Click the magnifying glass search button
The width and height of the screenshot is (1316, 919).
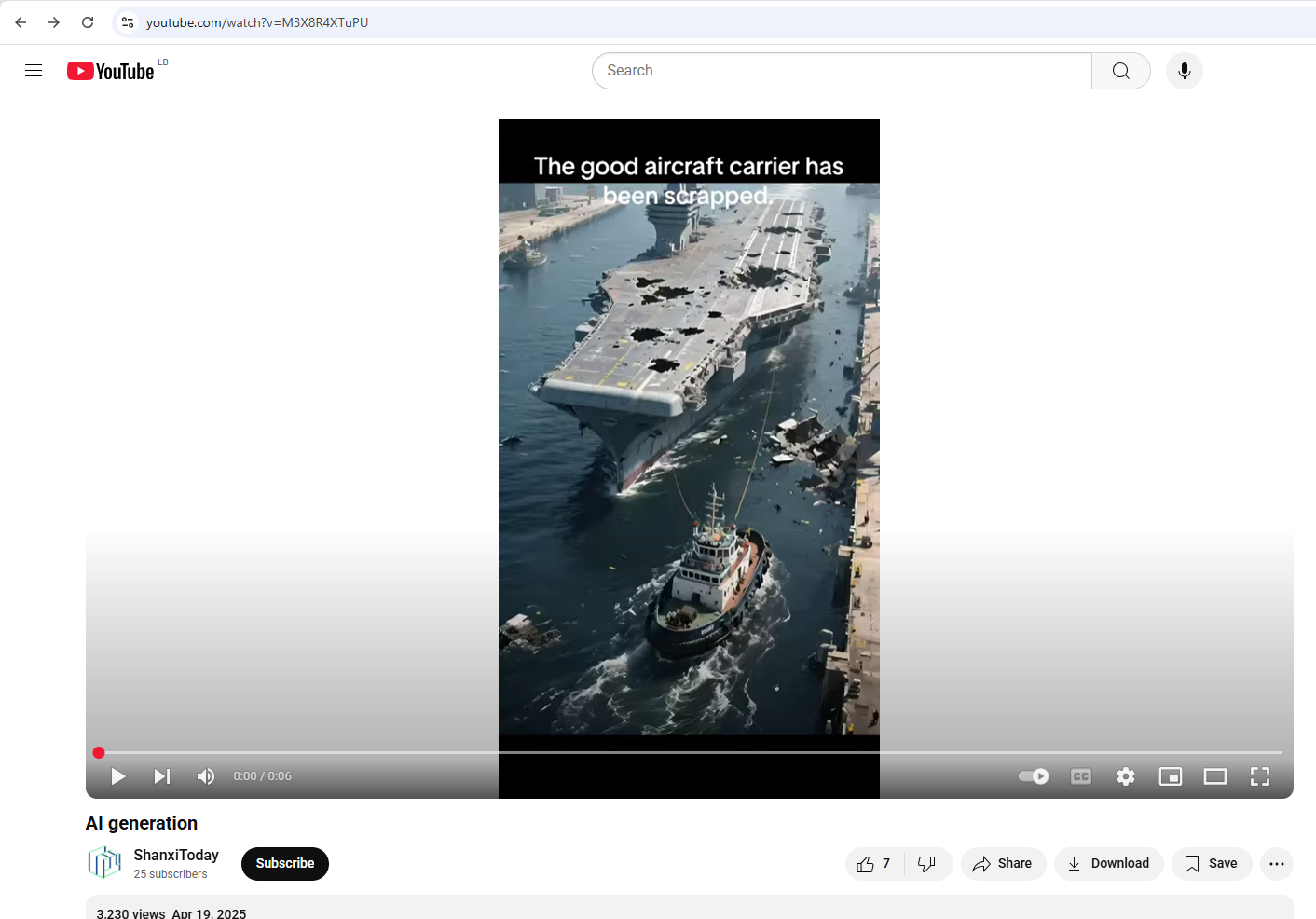click(x=1120, y=71)
